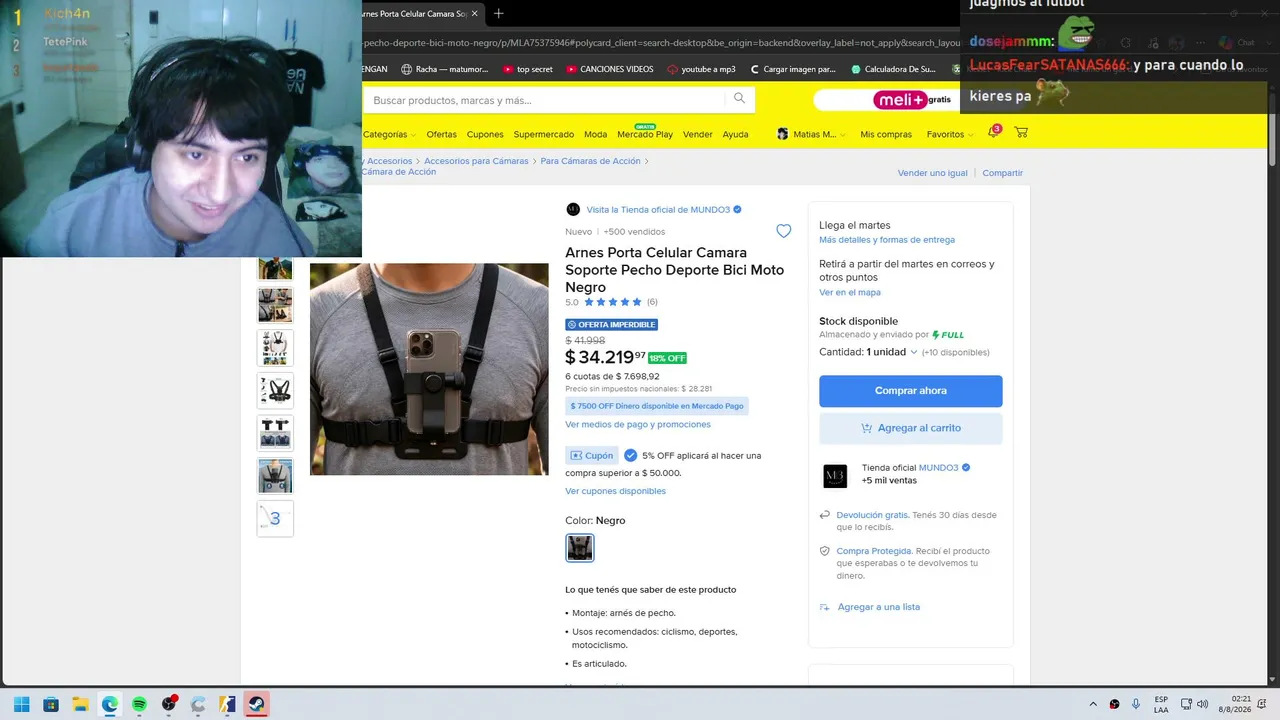Open the Windows Start menu
Image resolution: width=1280 pixels, height=720 pixels.
[x=22, y=704]
